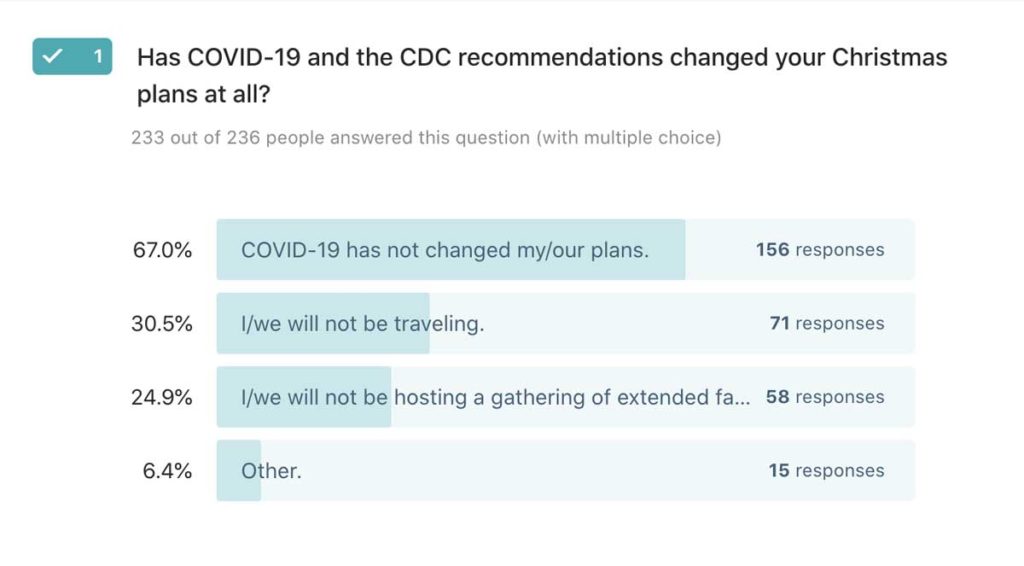Click the "(with multiple choice)" note

[628, 137]
